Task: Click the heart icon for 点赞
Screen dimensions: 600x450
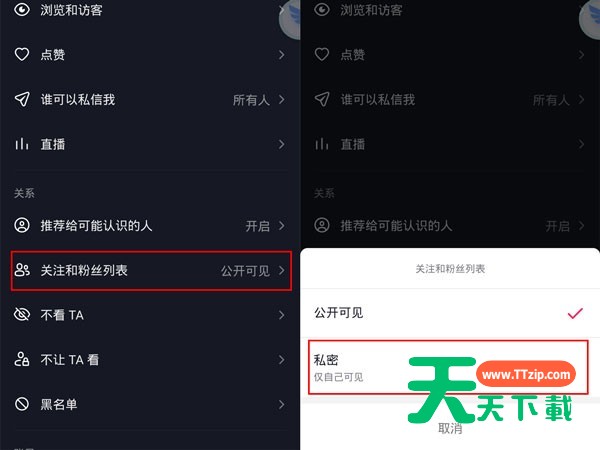Action: (22, 54)
